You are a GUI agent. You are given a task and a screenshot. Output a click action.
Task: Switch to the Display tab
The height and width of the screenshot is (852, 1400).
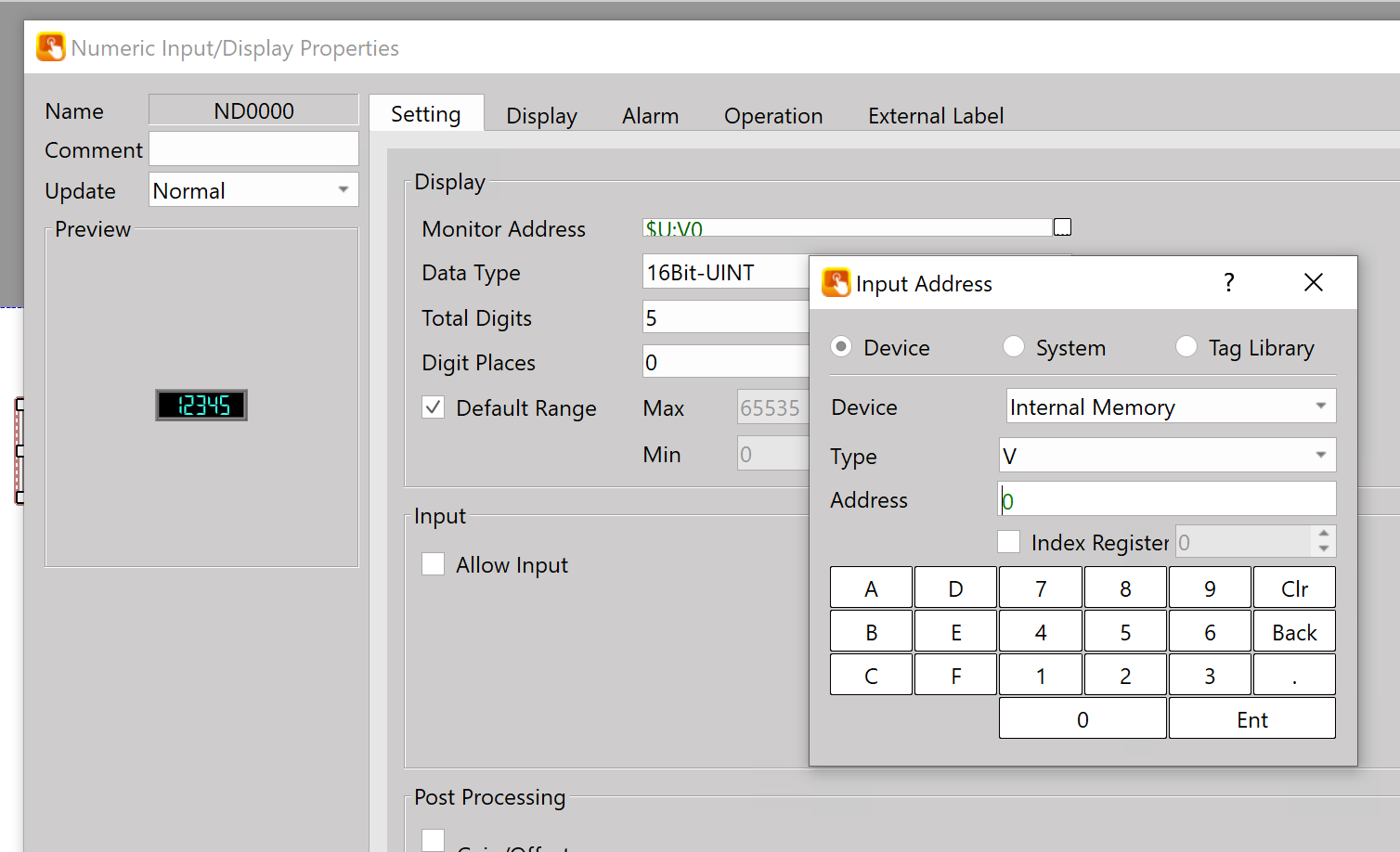[x=541, y=116]
